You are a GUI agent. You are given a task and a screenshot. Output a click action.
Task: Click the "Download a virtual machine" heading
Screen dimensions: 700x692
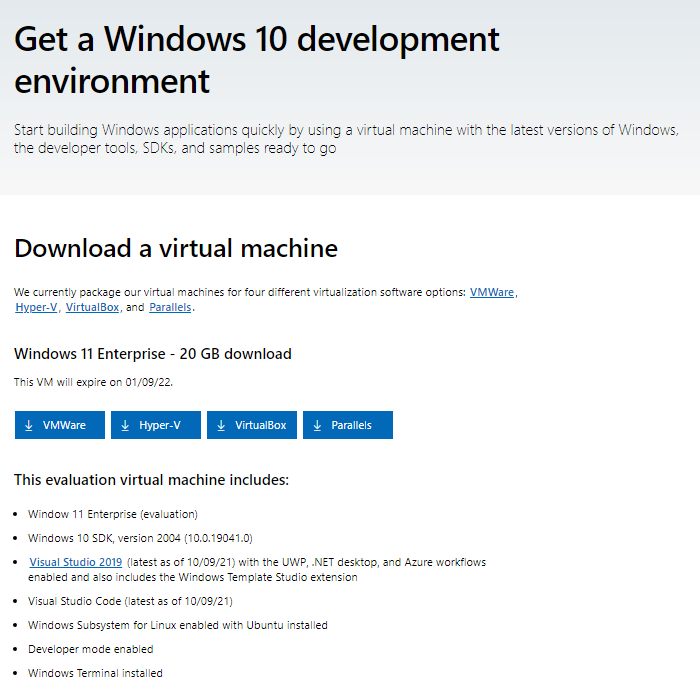click(x=176, y=248)
